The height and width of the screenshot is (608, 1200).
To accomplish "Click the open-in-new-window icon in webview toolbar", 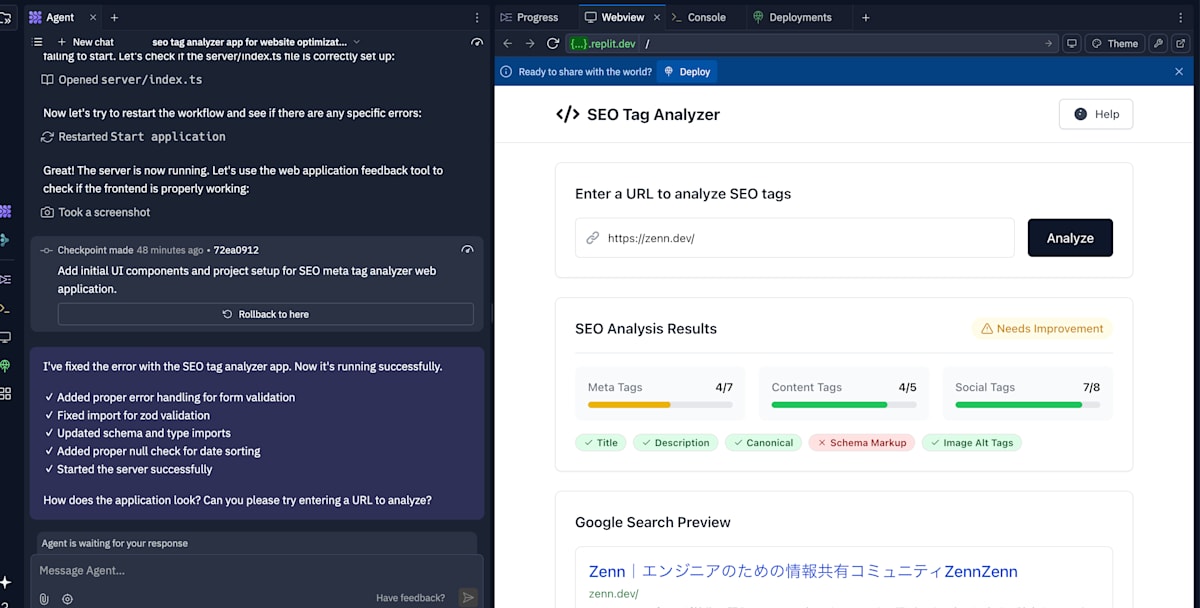I will click(x=1183, y=43).
